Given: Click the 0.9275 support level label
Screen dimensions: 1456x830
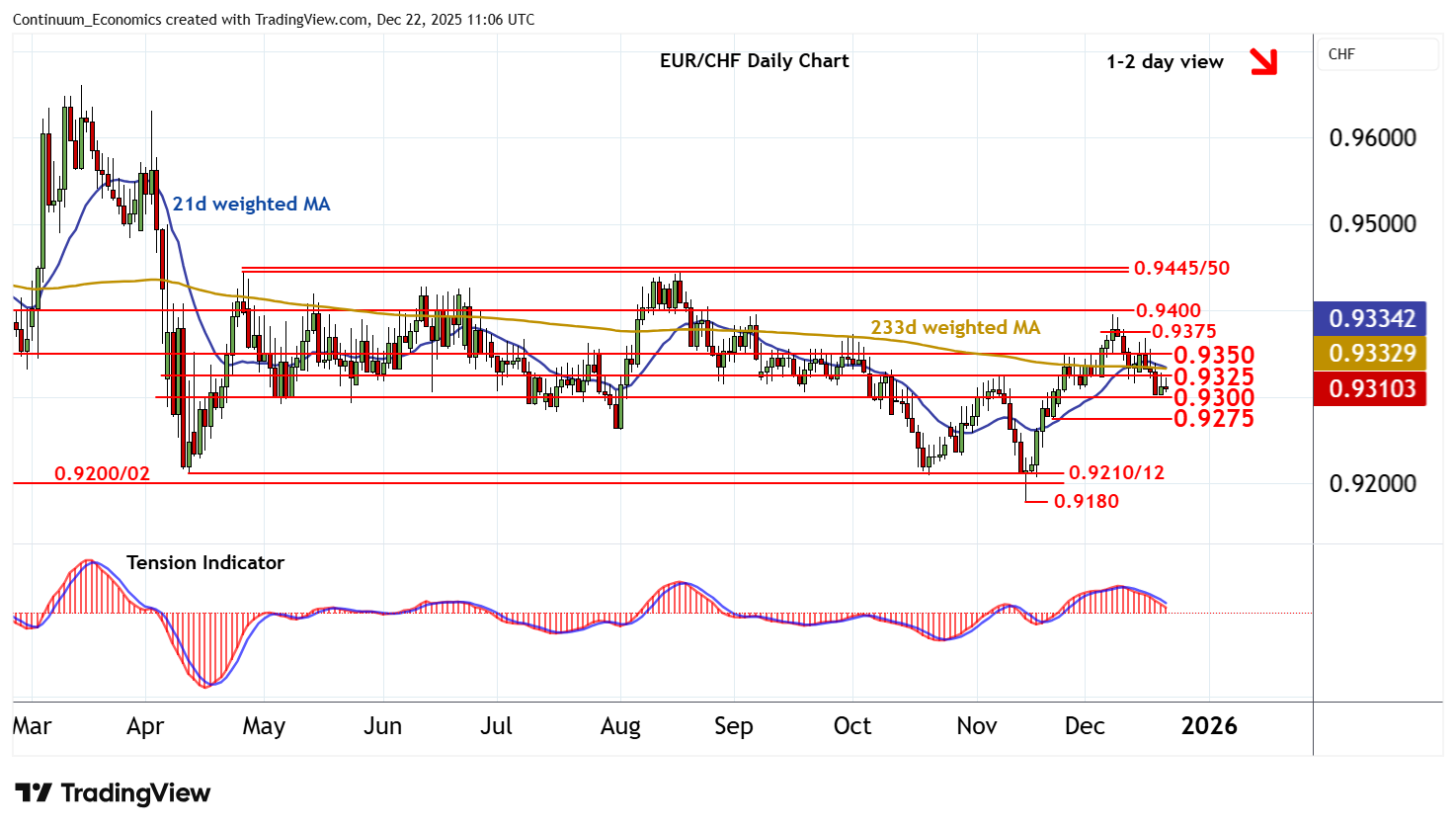Looking at the screenshot, I should (x=1213, y=419).
